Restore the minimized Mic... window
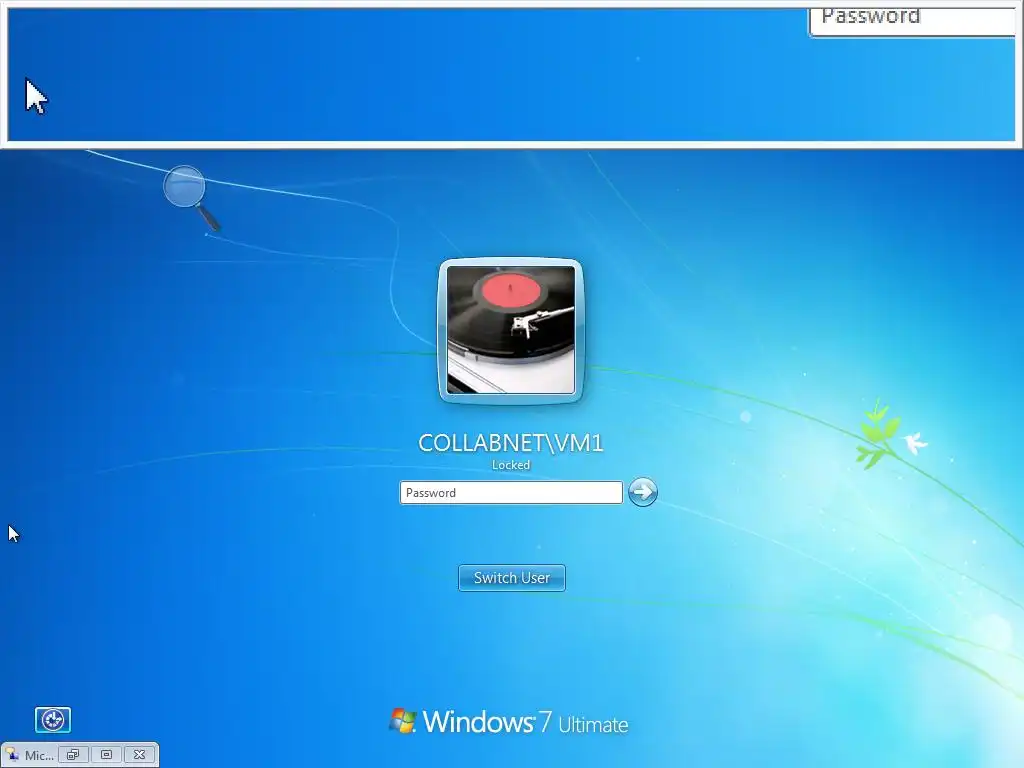 pyautogui.click(x=73, y=755)
